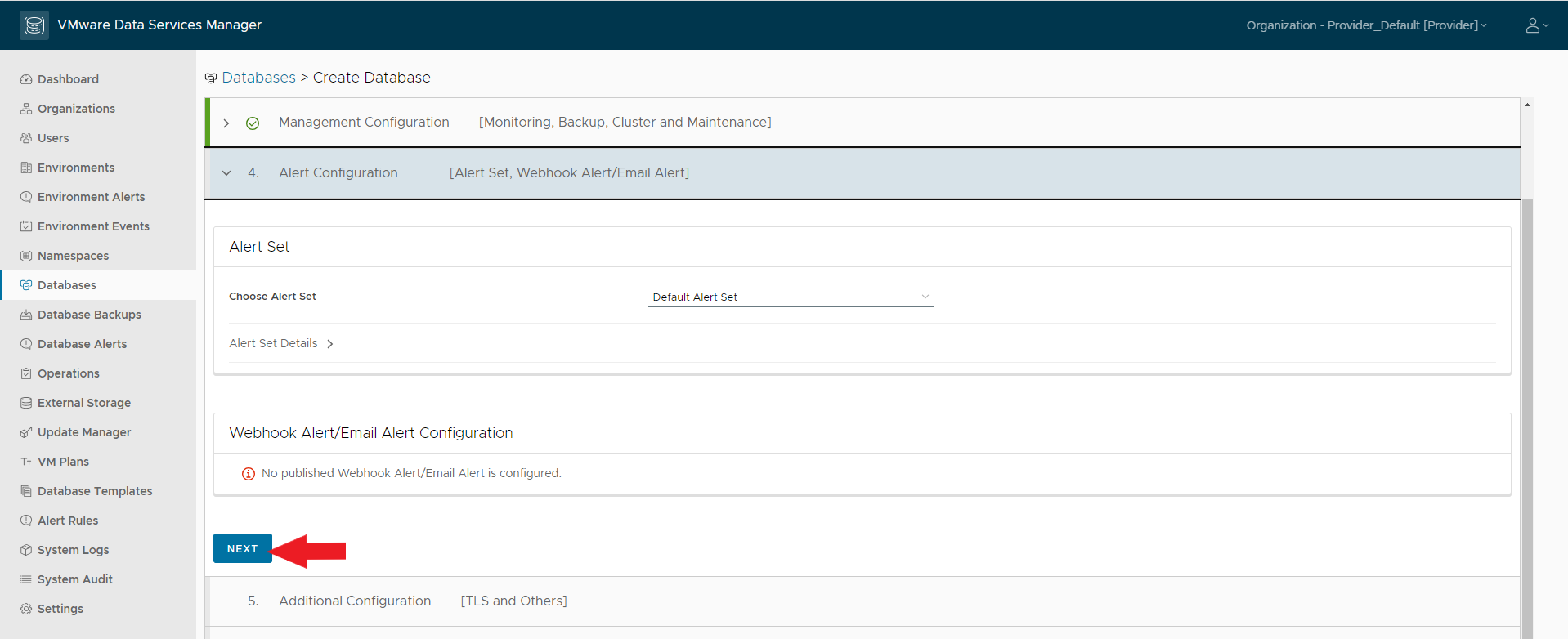Open Environment Events menu entry
This screenshot has width=1568, height=639.
tap(93, 226)
